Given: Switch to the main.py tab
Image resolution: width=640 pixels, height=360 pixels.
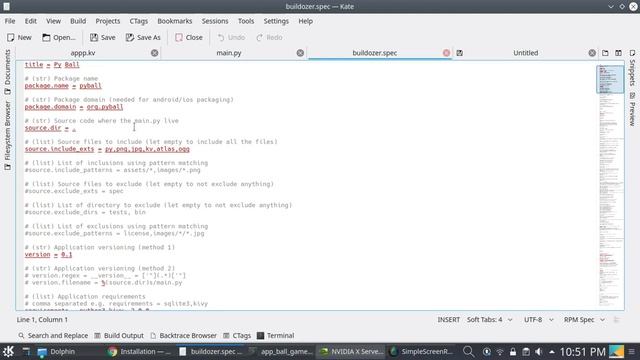Looking at the screenshot, I should pyautogui.click(x=229, y=53).
